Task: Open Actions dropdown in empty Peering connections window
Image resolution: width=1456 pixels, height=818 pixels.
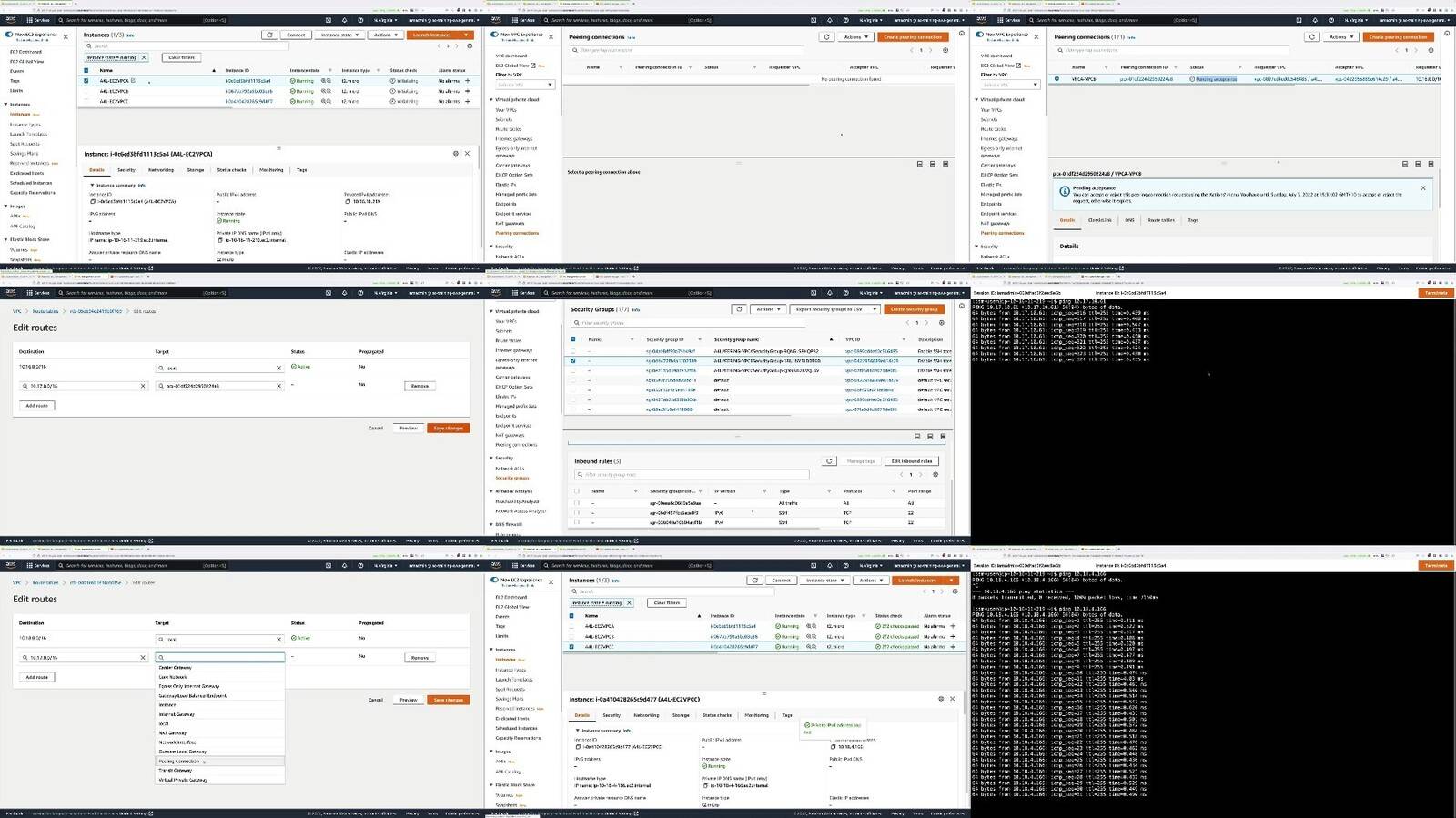Action: click(x=855, y=37)
